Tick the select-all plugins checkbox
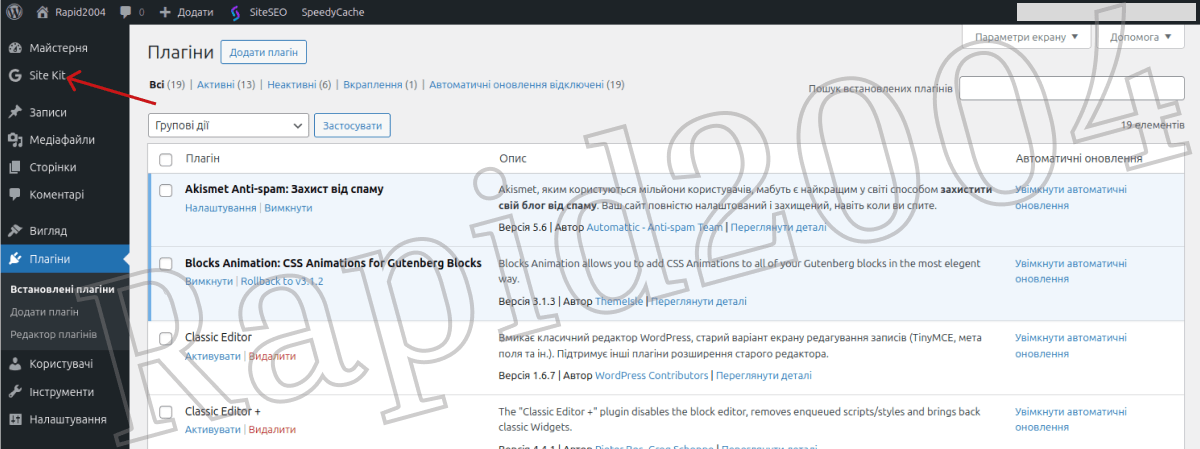 click(166, 159)
